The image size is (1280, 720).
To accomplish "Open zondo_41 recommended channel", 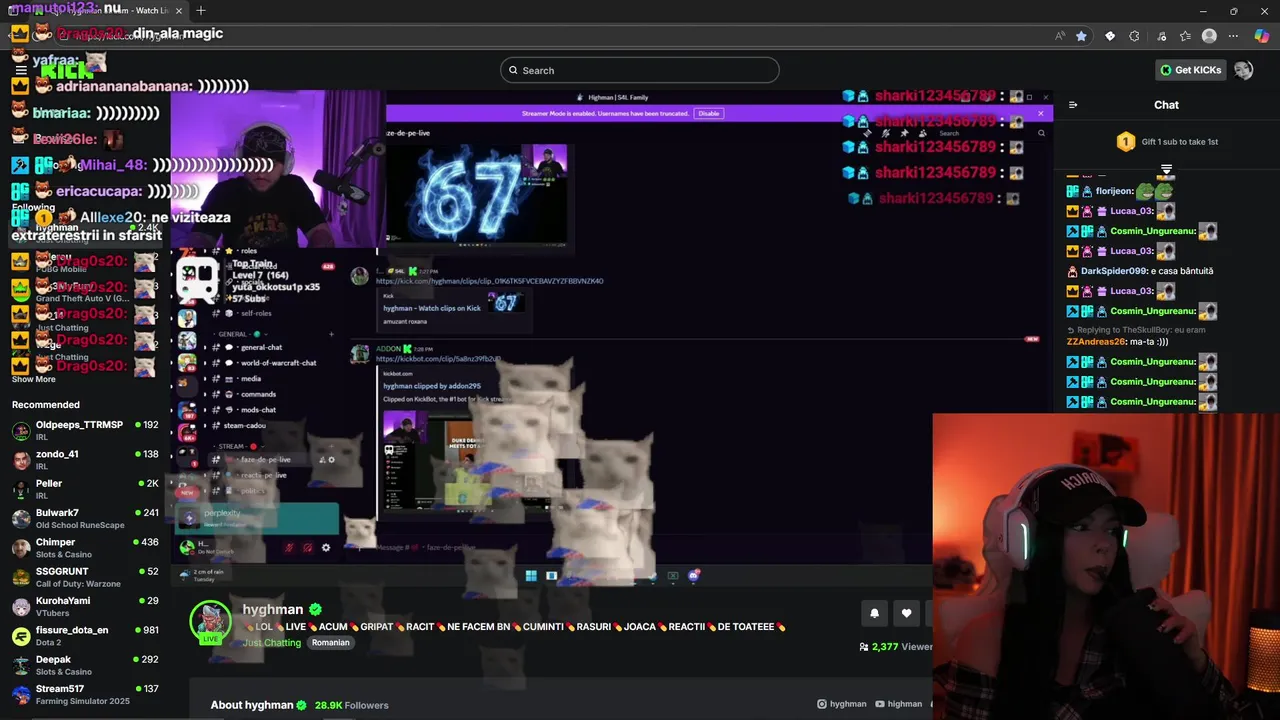I will [x=85, y=460].
